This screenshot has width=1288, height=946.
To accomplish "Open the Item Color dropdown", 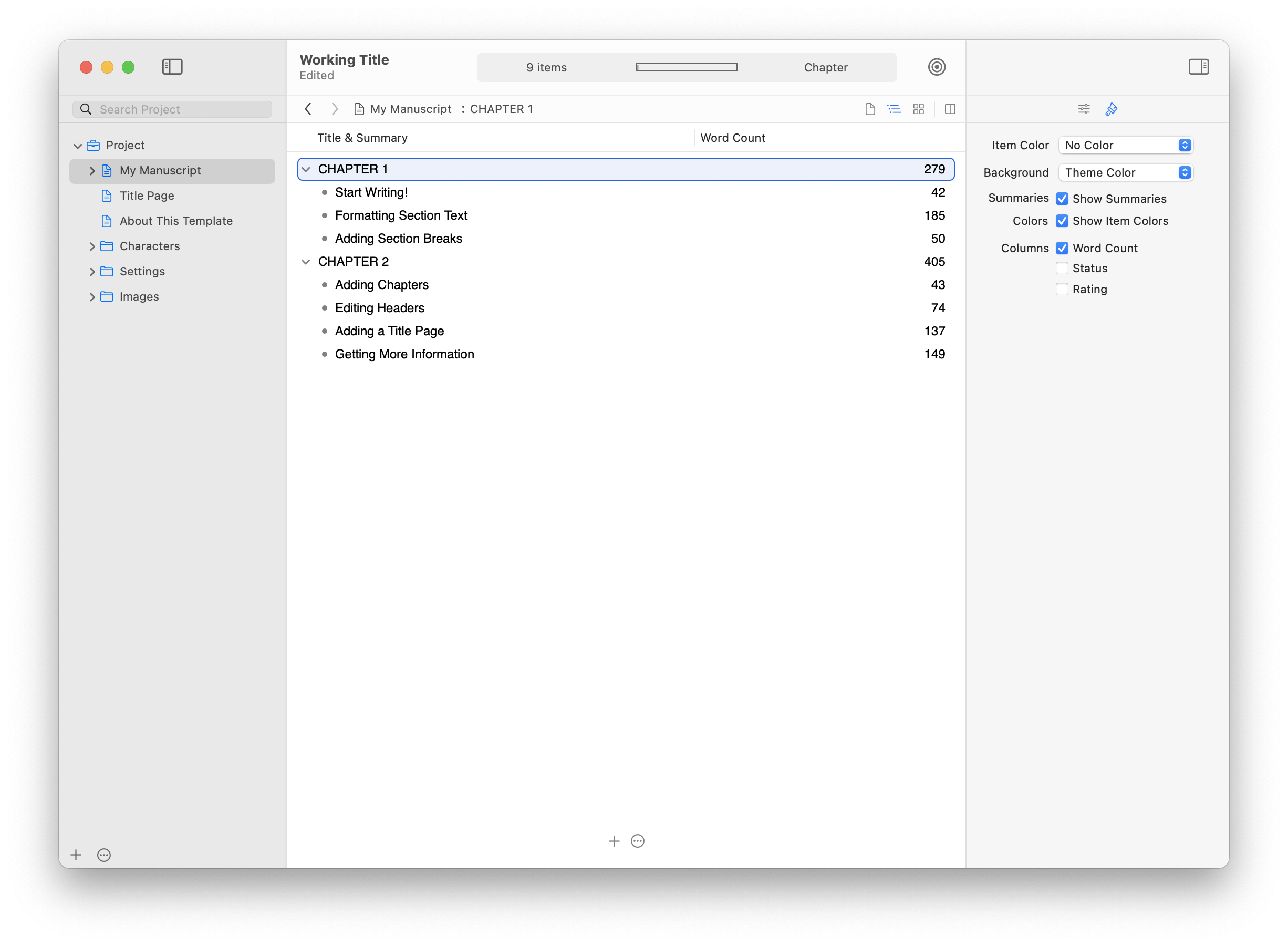I will (x=1126, y=146).
